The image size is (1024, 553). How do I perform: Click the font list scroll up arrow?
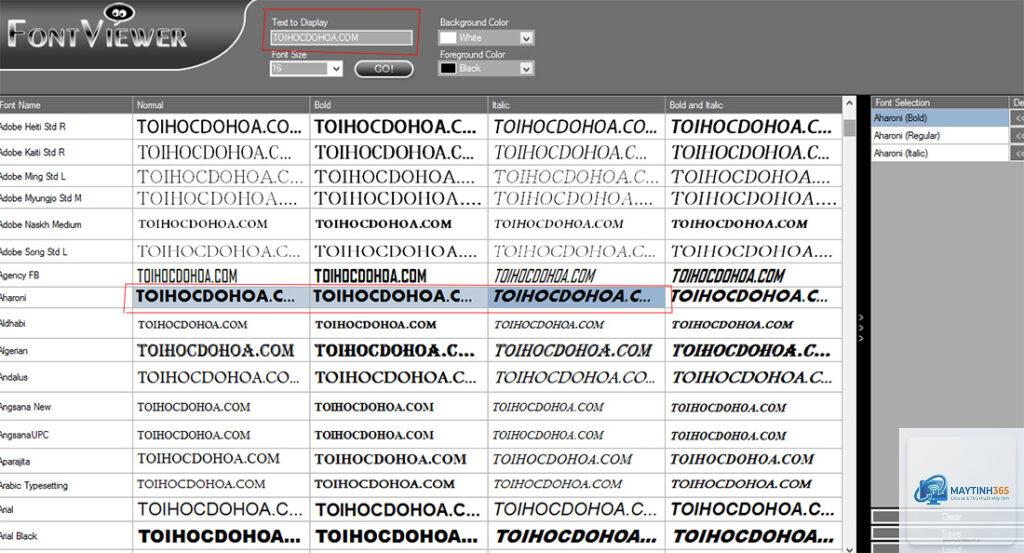click(849, 103)
